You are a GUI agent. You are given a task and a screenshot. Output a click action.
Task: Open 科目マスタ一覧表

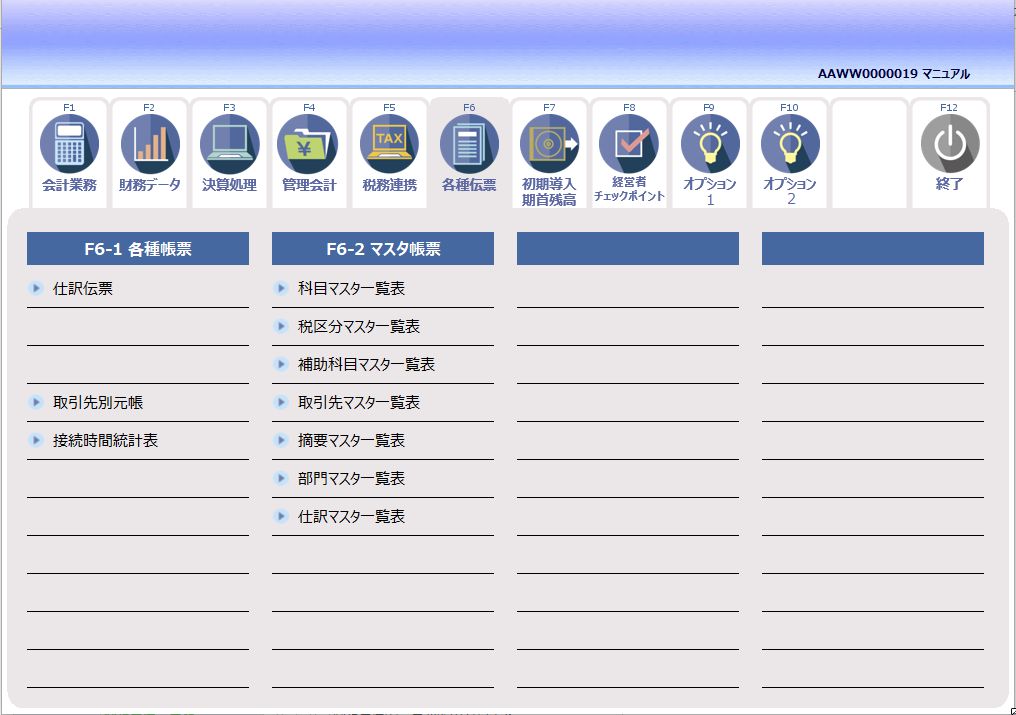pos(351,289)
